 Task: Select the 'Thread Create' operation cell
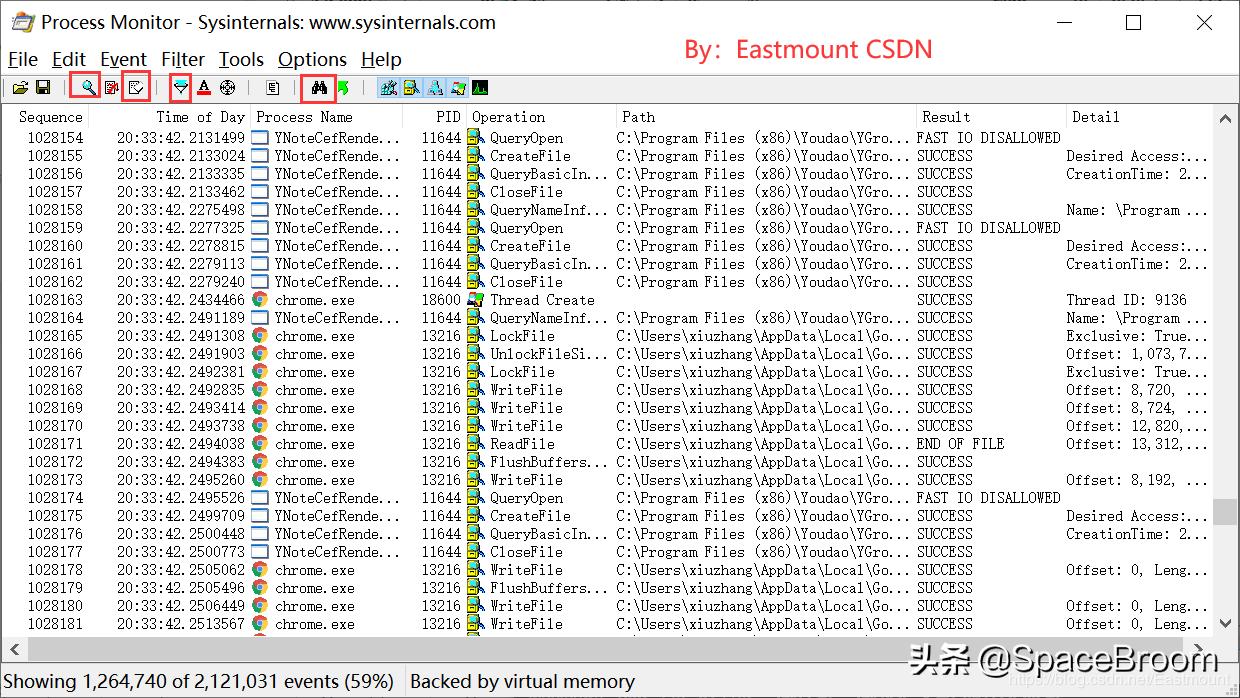(x=542, y=300)
